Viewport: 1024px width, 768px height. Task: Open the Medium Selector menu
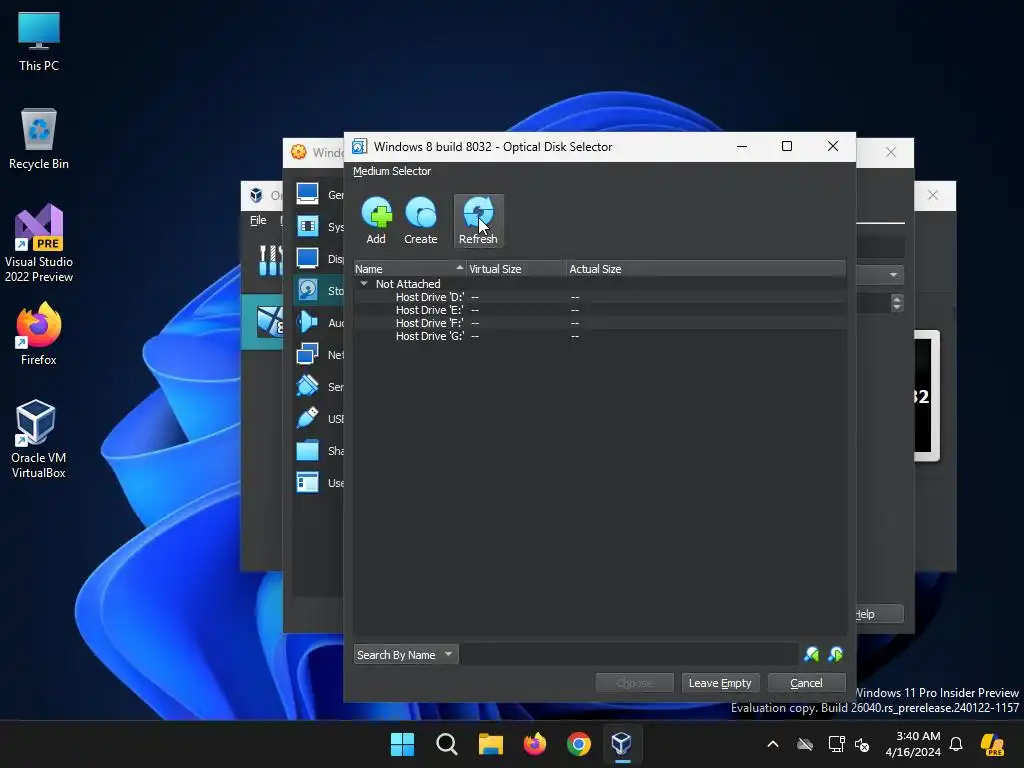point(392,171)
